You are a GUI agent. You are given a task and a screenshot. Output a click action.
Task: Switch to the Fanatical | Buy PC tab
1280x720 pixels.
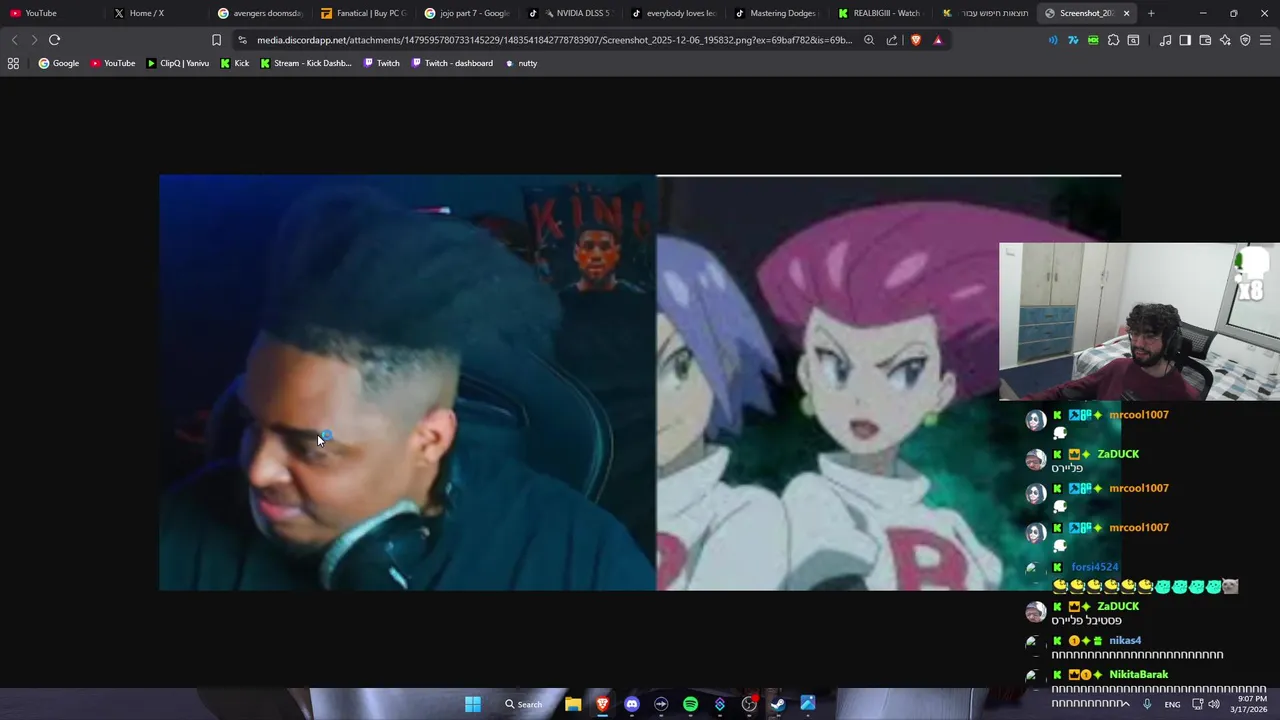coord(363,13)
